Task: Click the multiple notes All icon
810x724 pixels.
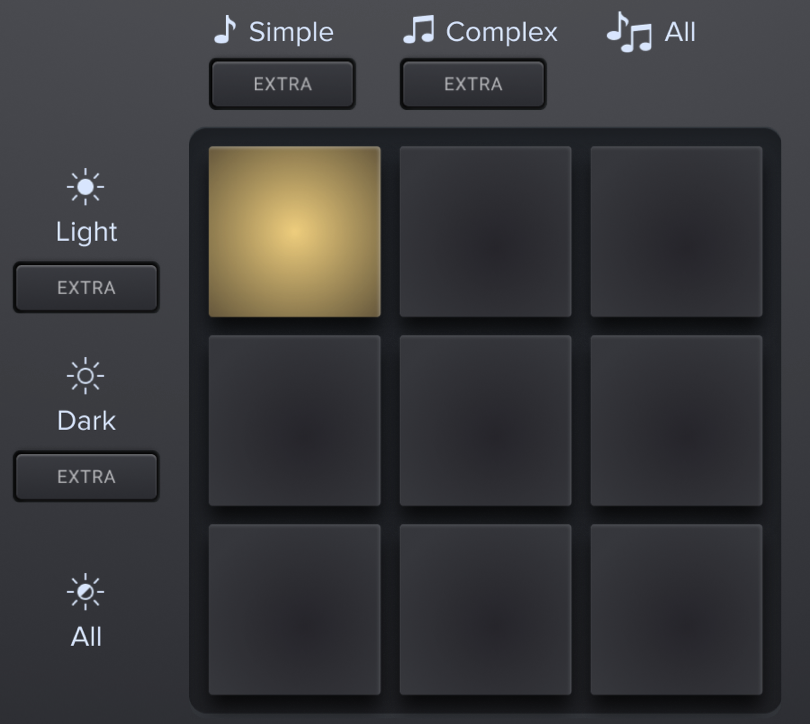Action: point(629,32)
